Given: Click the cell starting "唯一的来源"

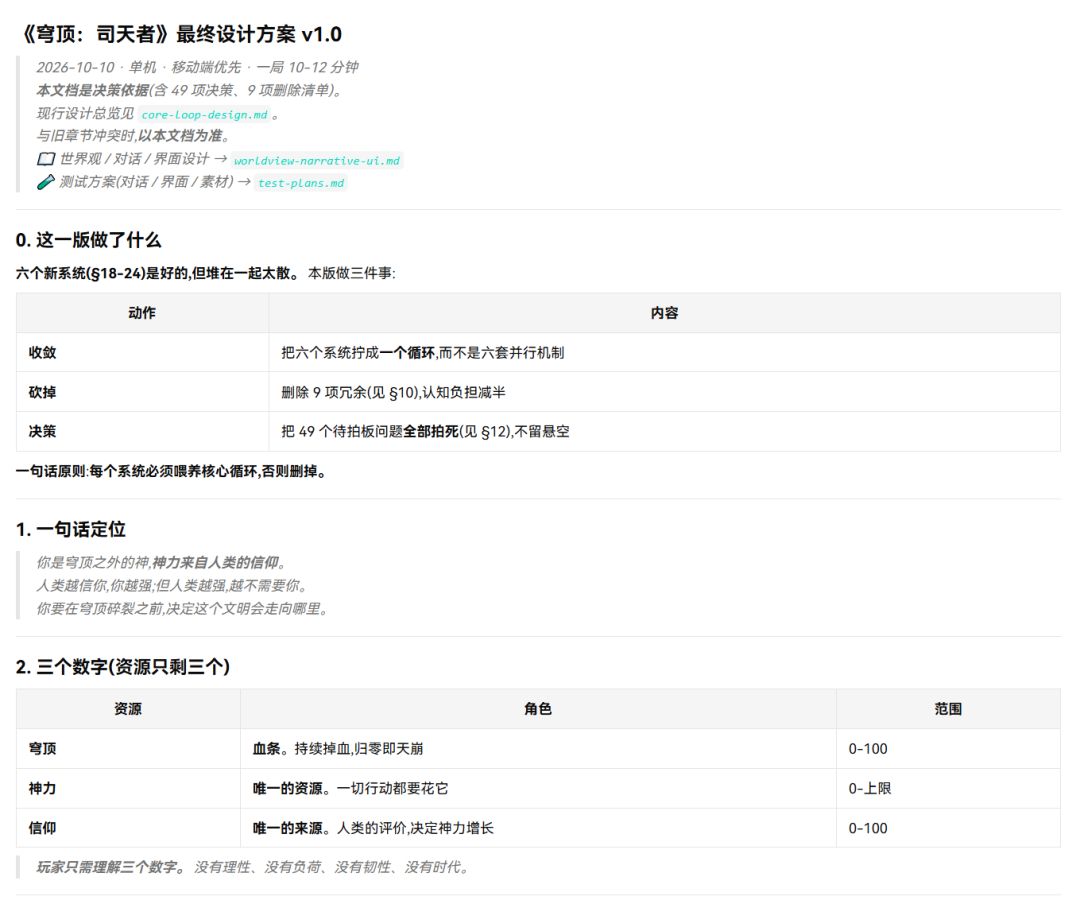Looking at the screenshot, I should tap(538, 828).
